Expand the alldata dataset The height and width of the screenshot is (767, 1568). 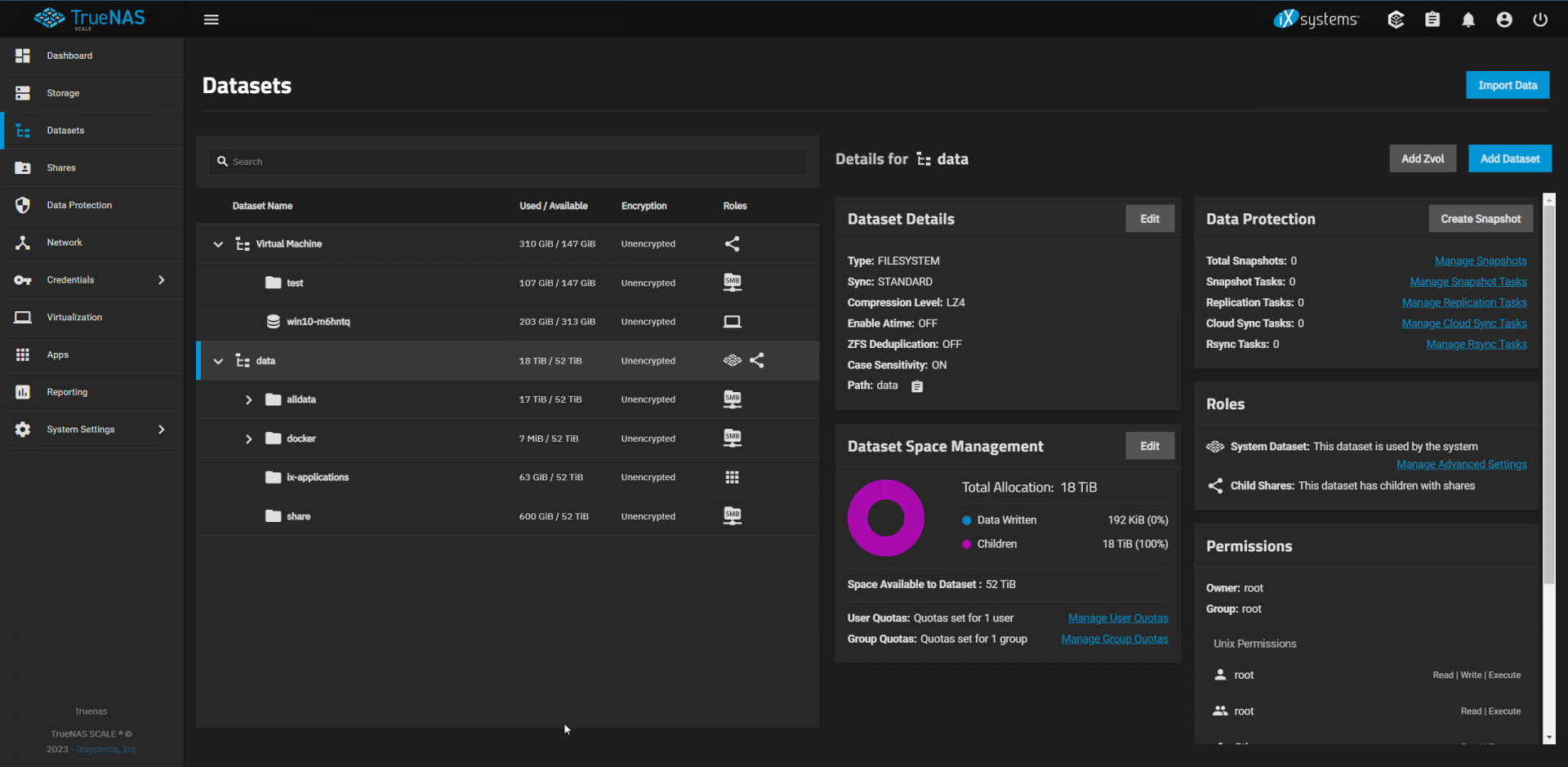pyautogui.click(x=249, y=399)
